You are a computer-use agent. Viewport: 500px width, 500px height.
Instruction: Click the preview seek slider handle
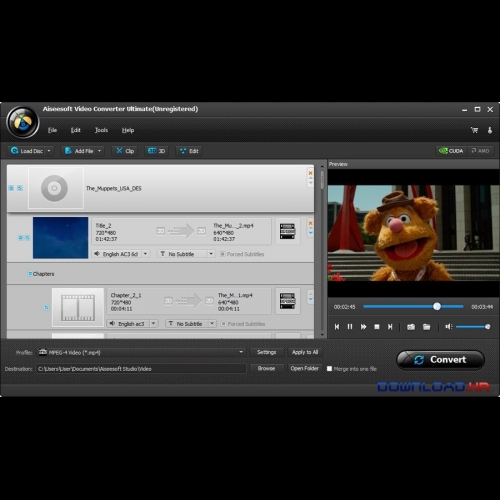tap(437, 306)
